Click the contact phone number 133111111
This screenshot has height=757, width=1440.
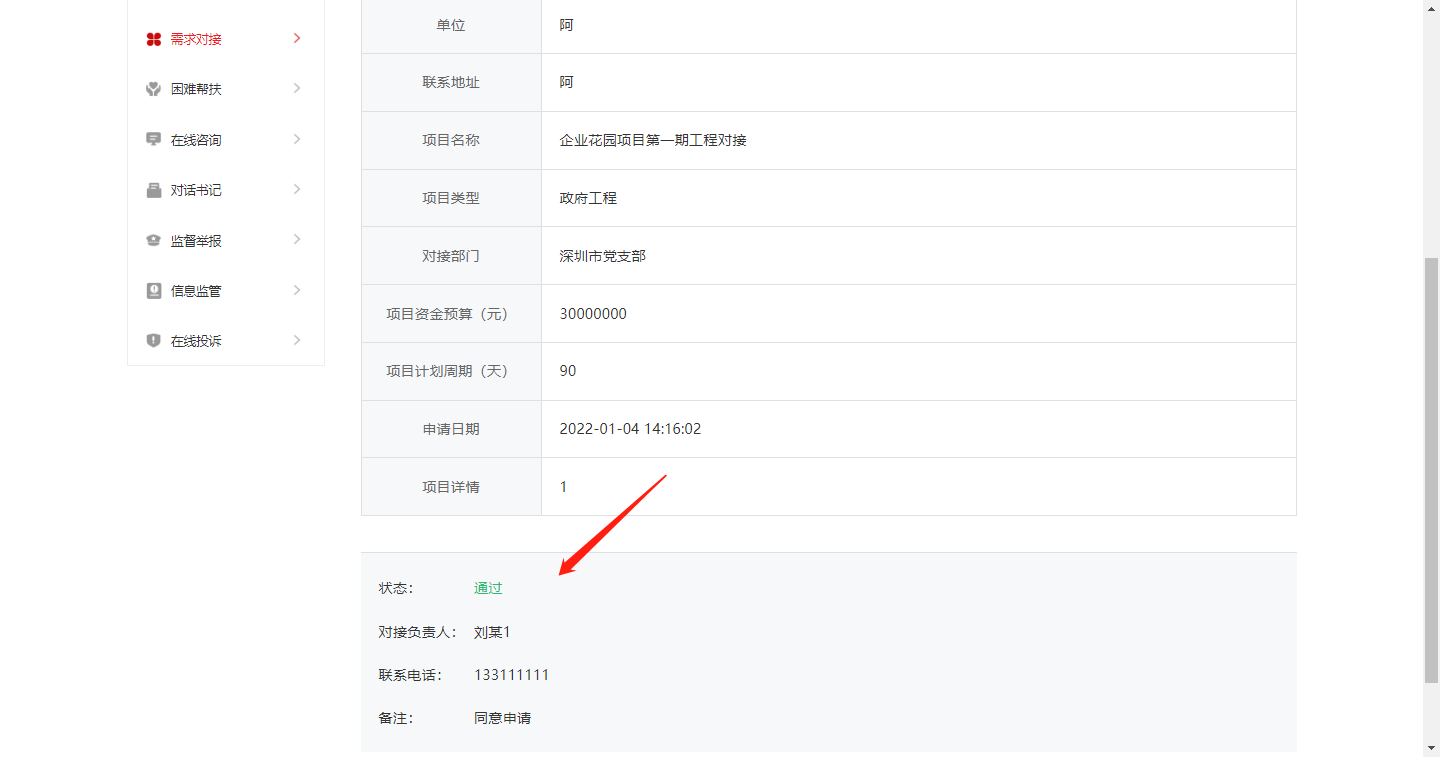tap(511, 675)
